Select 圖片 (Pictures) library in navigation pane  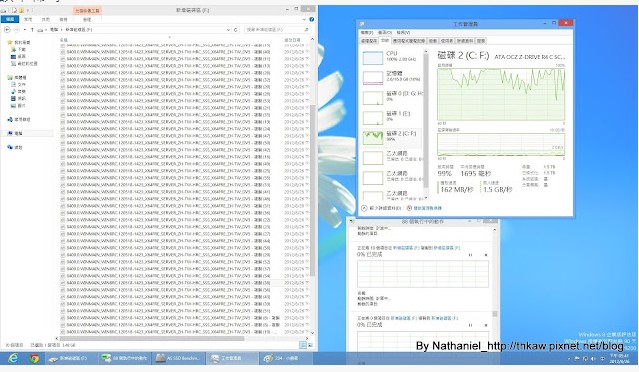coord(19,106)
